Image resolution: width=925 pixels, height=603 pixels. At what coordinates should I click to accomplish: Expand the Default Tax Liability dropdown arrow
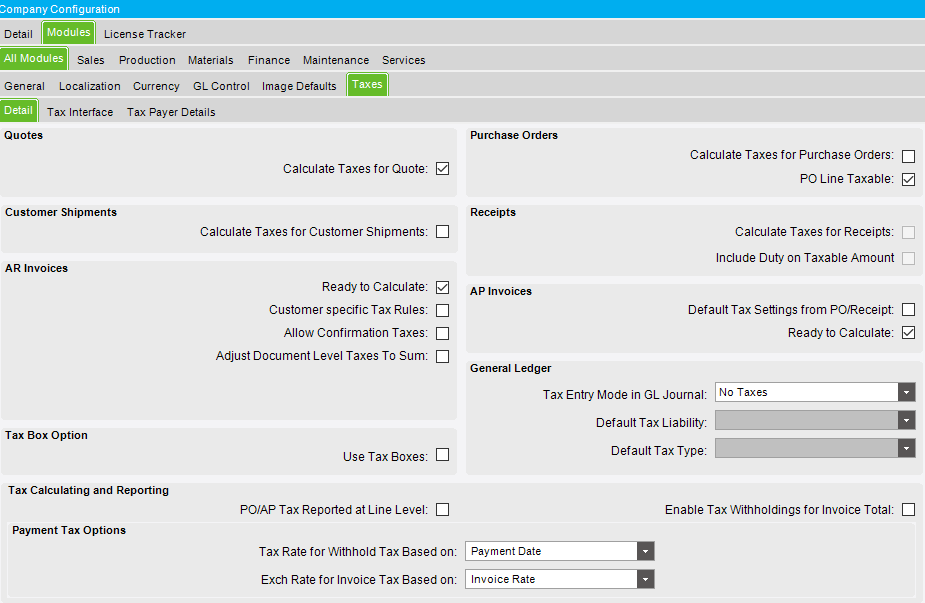point(907,420)
